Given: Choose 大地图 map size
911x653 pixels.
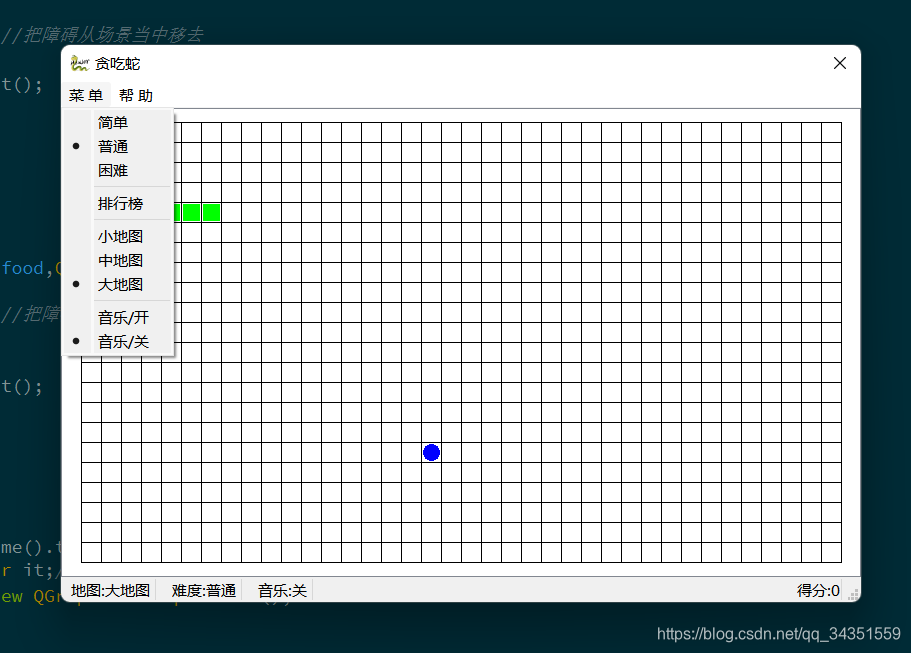Looking at the screenshot, I should pos(118,284).
